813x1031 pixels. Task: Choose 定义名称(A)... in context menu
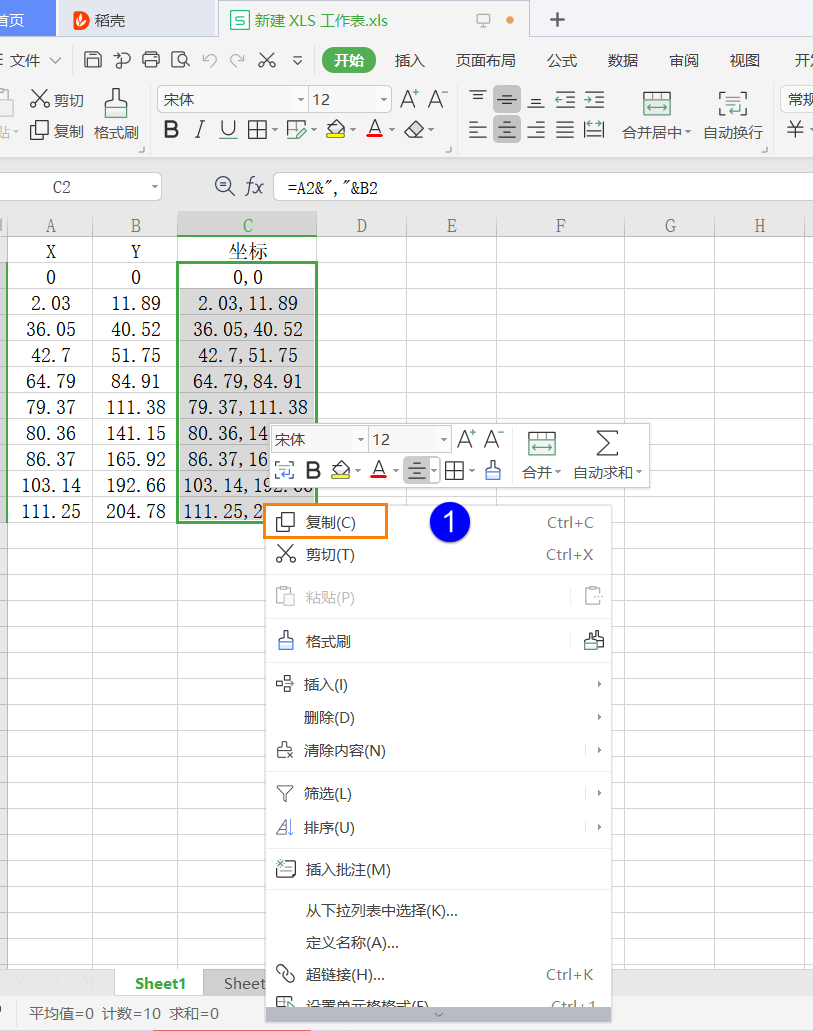pyautogui.click(x=438, y=942)
